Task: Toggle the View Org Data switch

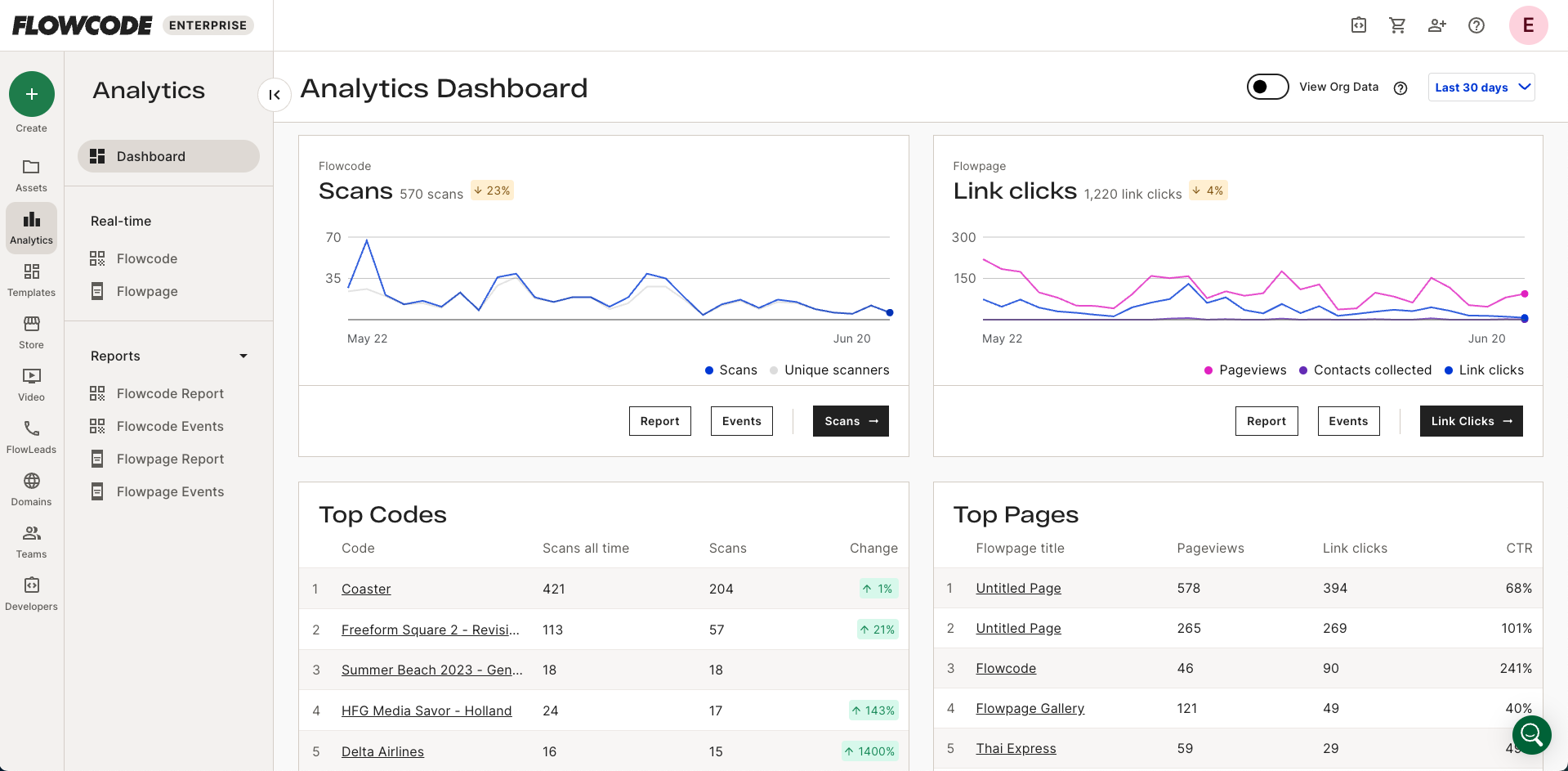Action: [x=1267, y=87]
